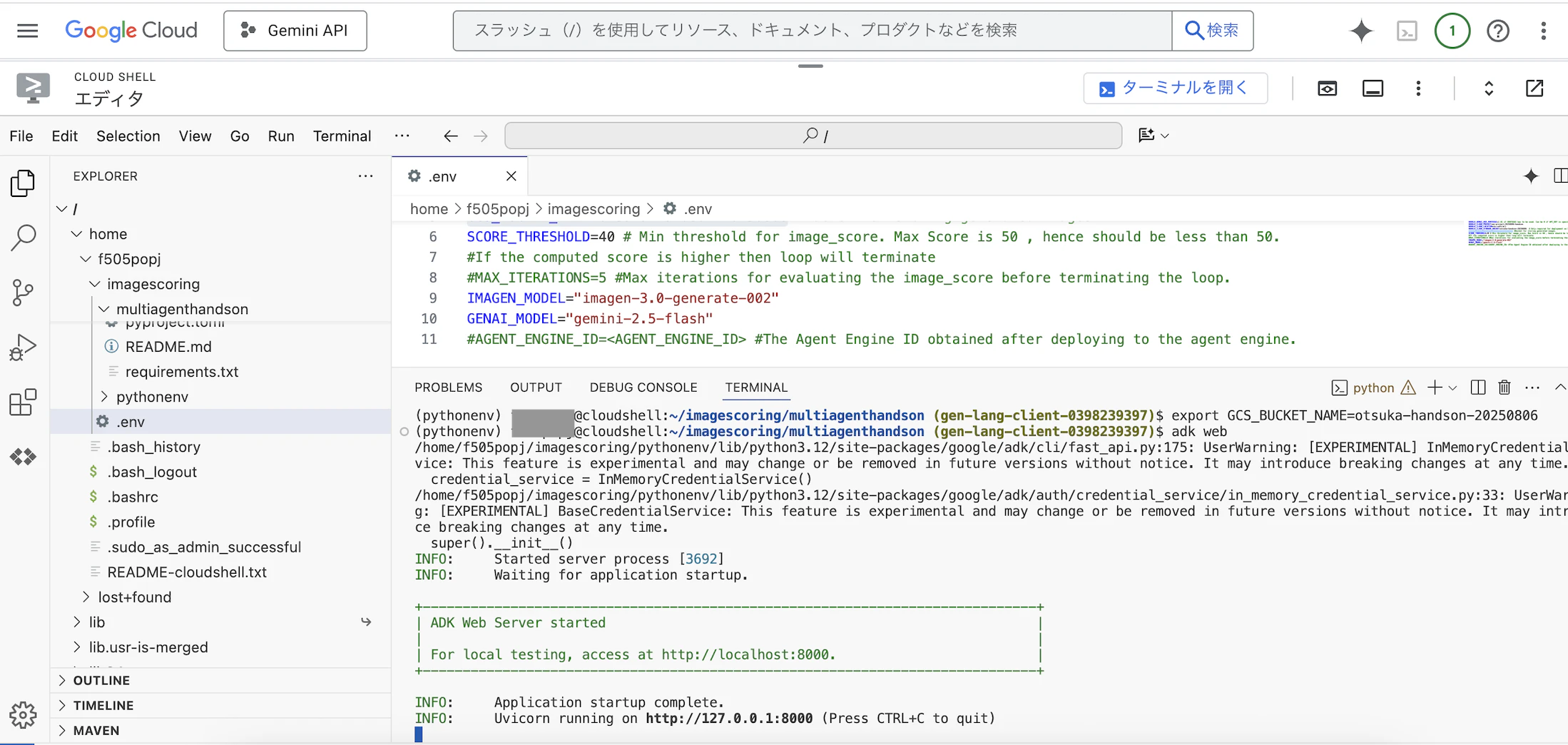Go back in editor navigation history
The width and height of the screenshot is (1568, 745).
(450, 136)
